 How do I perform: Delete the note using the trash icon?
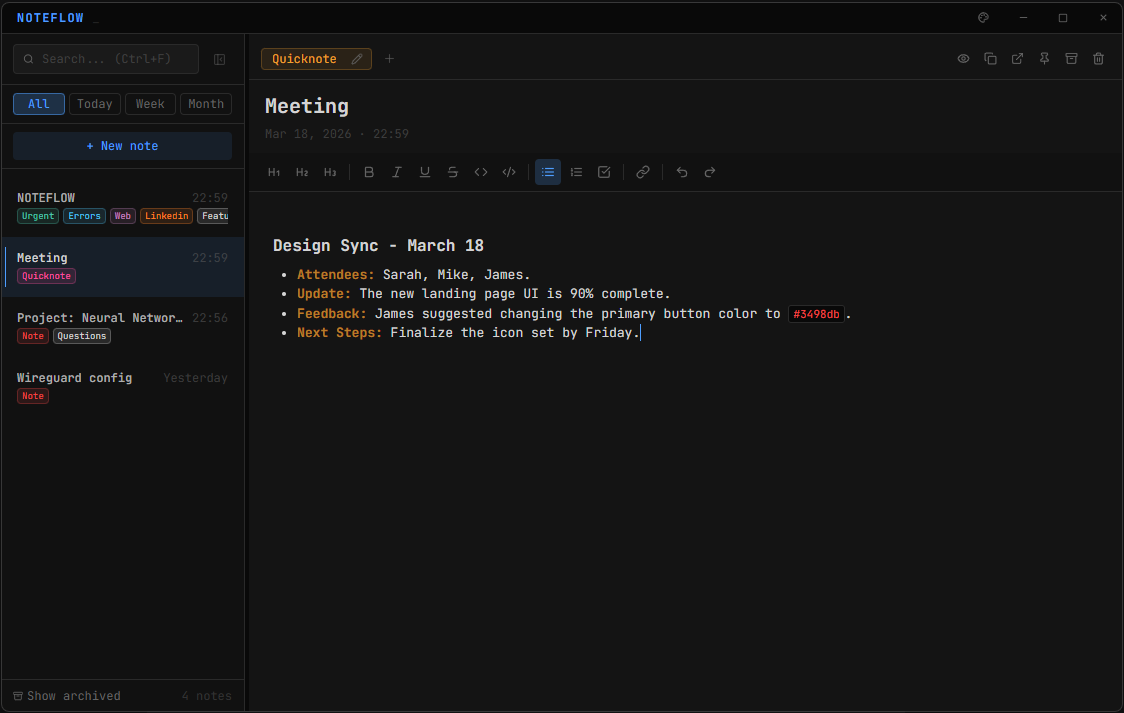(x=1098, y=59)
